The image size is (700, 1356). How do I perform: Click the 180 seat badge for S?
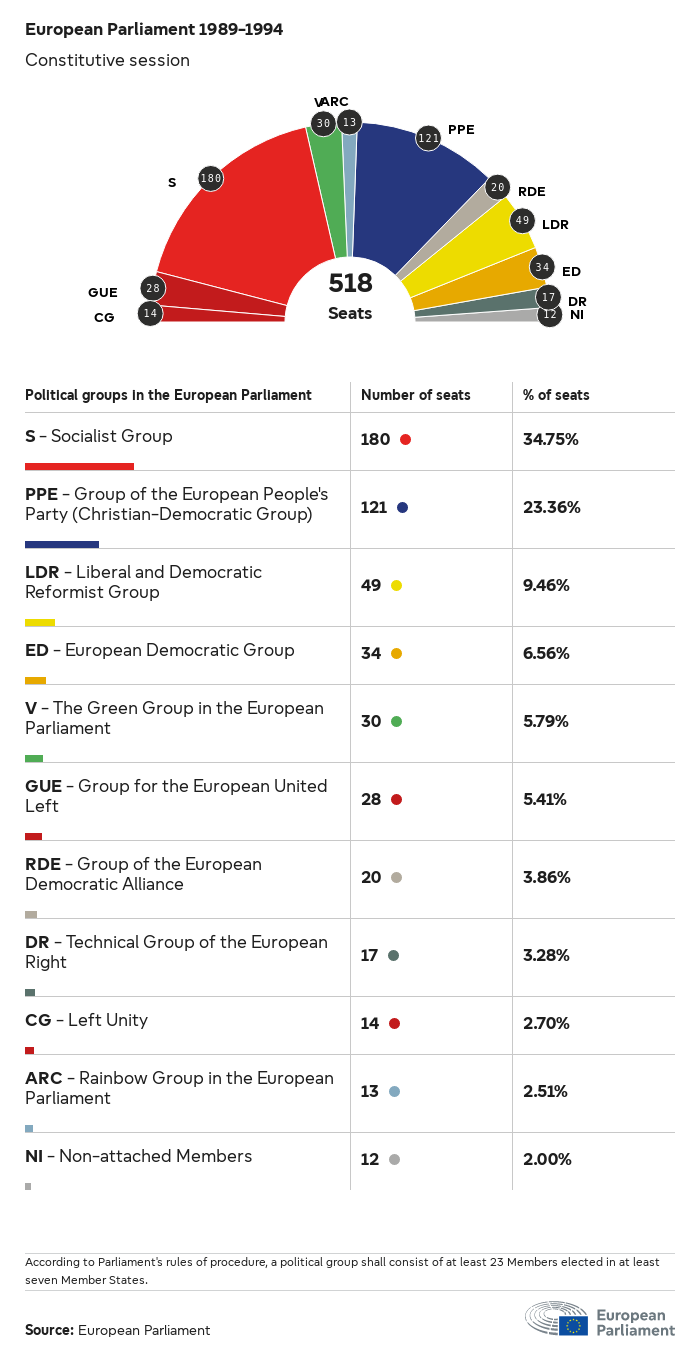(x=210, y=179)
